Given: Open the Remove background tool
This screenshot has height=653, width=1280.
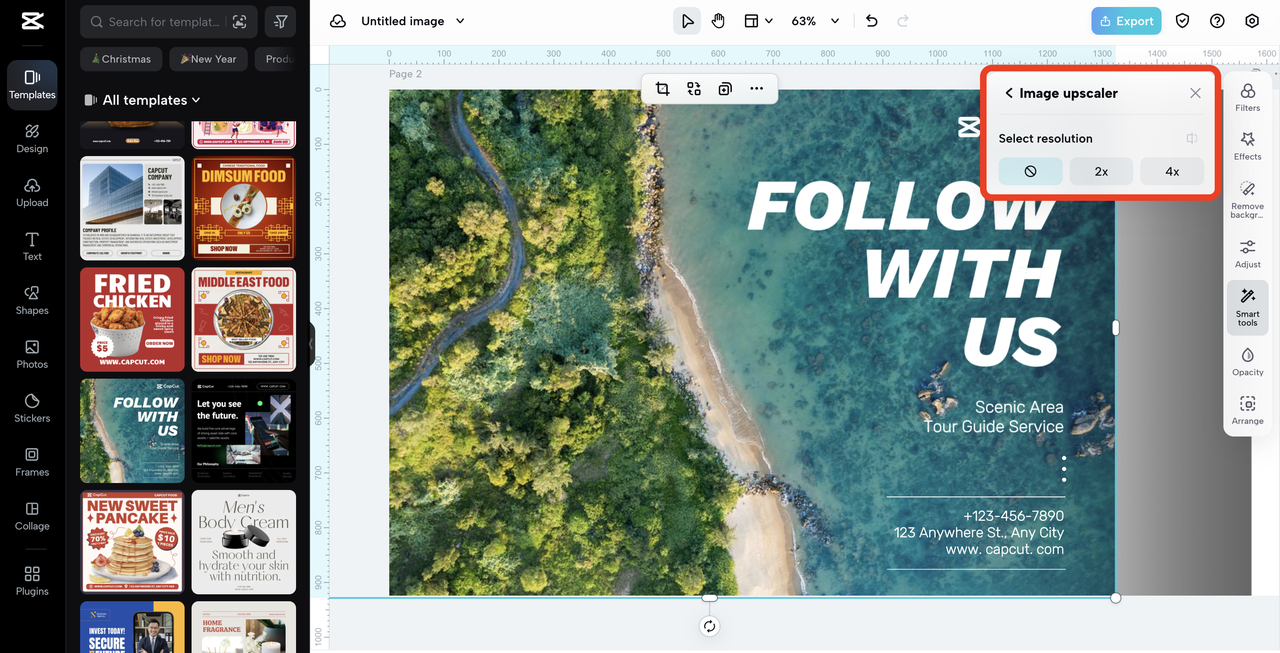Looking at the screenshot, I should (1248, 200).
